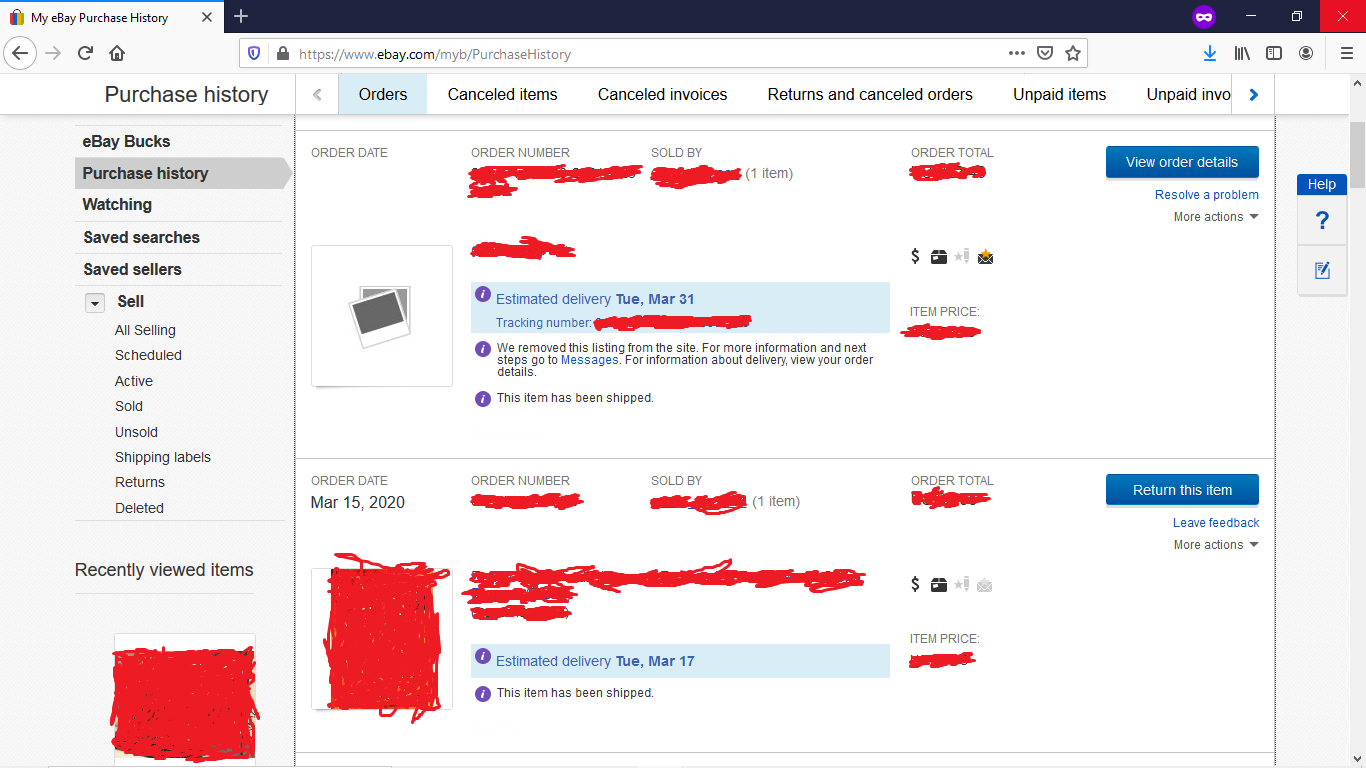Show earlier tabs with left chevron
The height and width of the screenshot is (768, 1366).
click(318, 95)
